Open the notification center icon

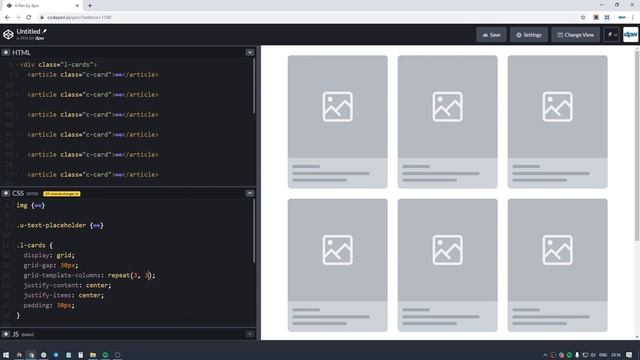pyautogui.click(x=629, y=355)
